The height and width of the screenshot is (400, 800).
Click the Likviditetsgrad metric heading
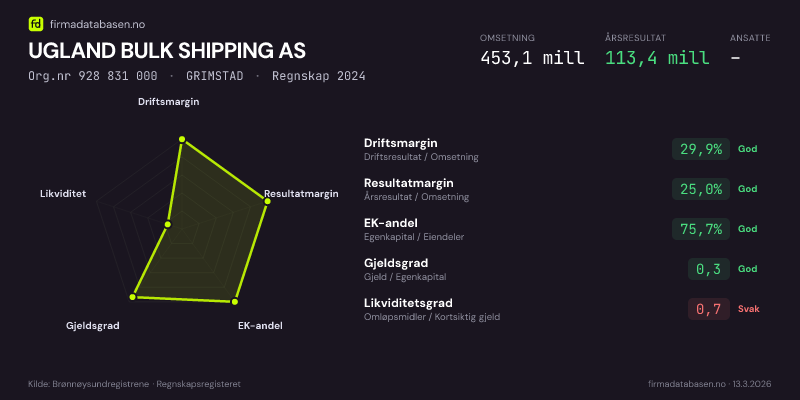pyautogui.click(x=408, y=303)
